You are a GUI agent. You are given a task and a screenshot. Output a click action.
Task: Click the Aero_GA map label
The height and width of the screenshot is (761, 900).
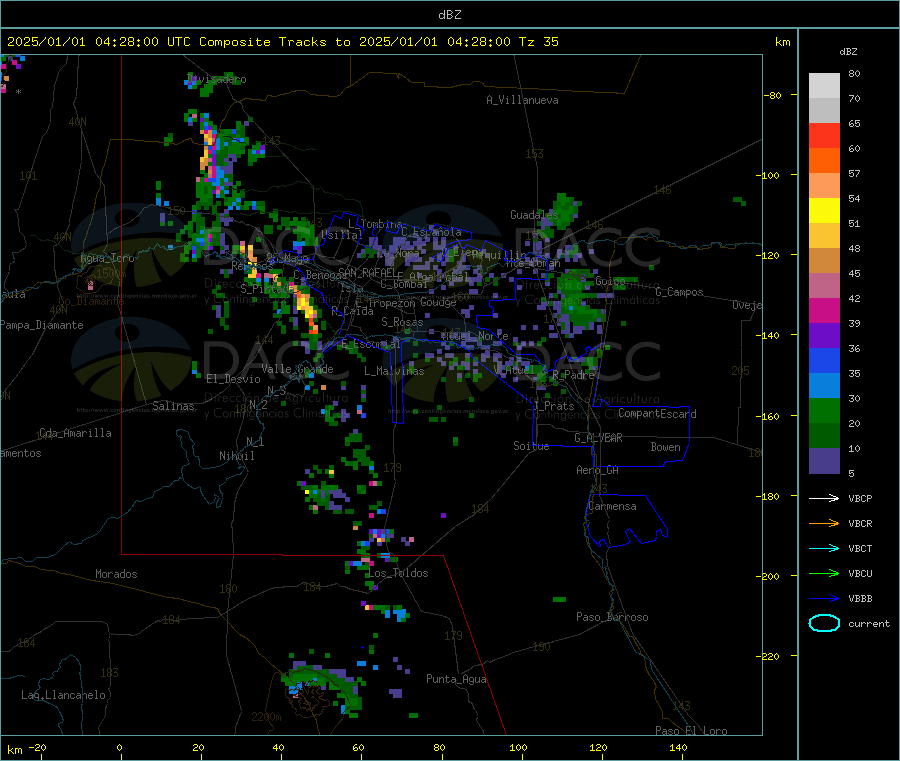pyautogui.click(x=597, y=470)
